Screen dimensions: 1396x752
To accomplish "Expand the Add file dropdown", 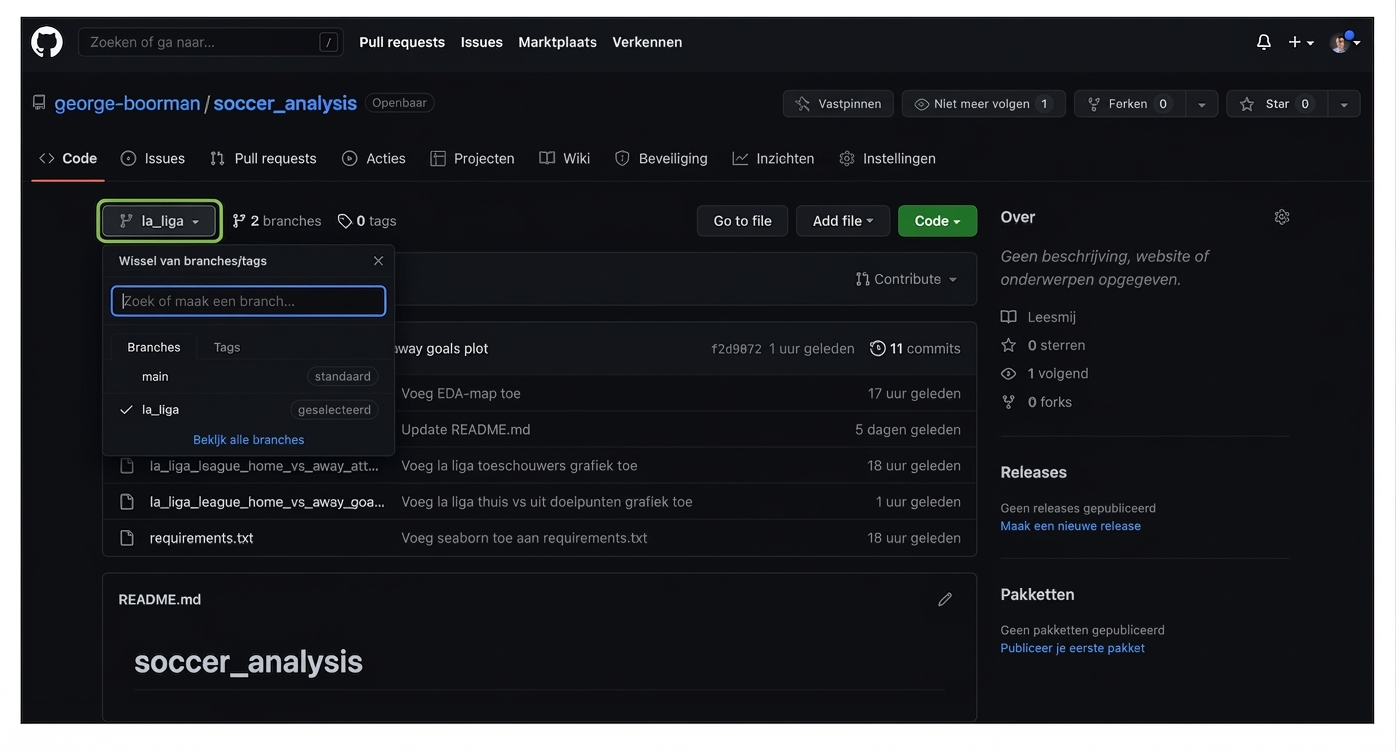I will click(x=842, y=220).
